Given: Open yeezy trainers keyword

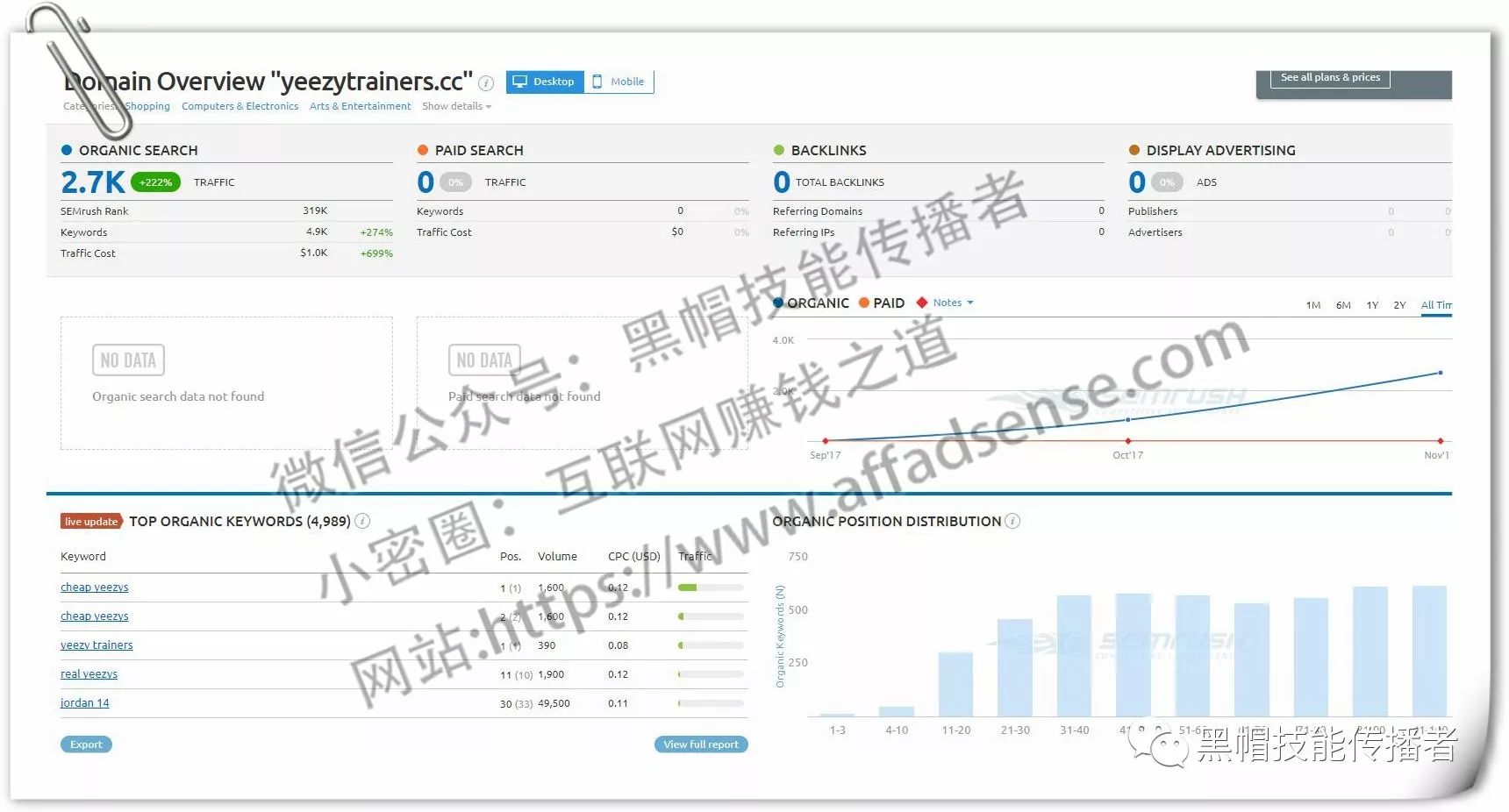Looking at the screenshot, I should (x=97, y=645).
